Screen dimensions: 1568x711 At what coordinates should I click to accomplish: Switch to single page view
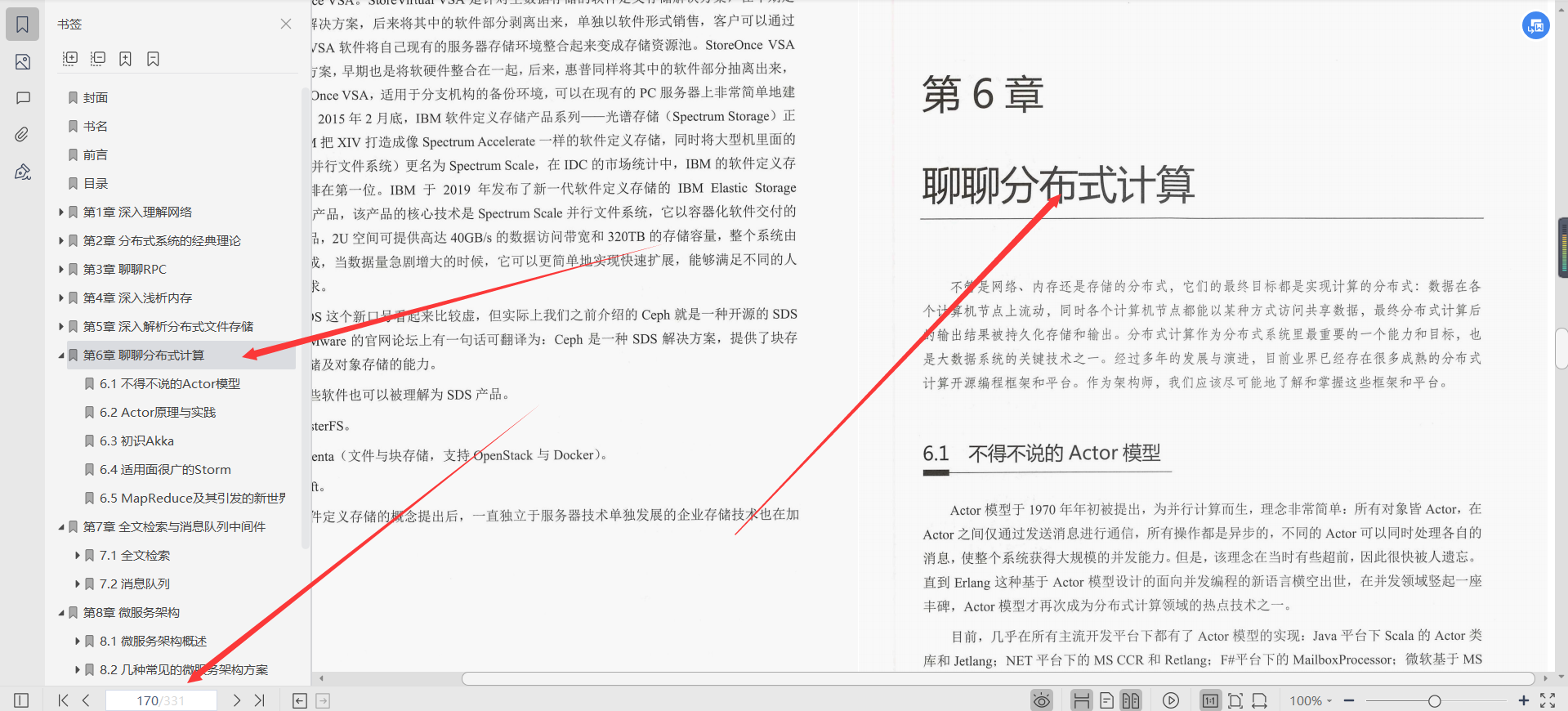[1106, 700]
